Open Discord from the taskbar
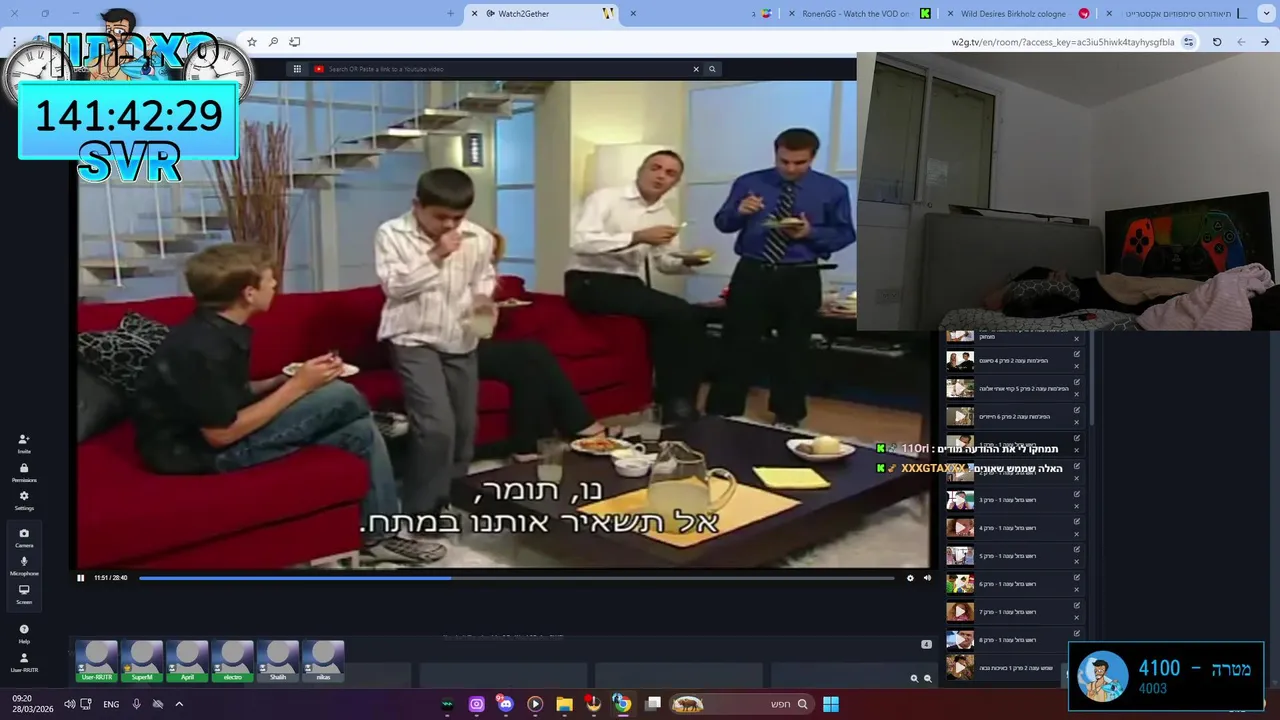 (505, 704)
